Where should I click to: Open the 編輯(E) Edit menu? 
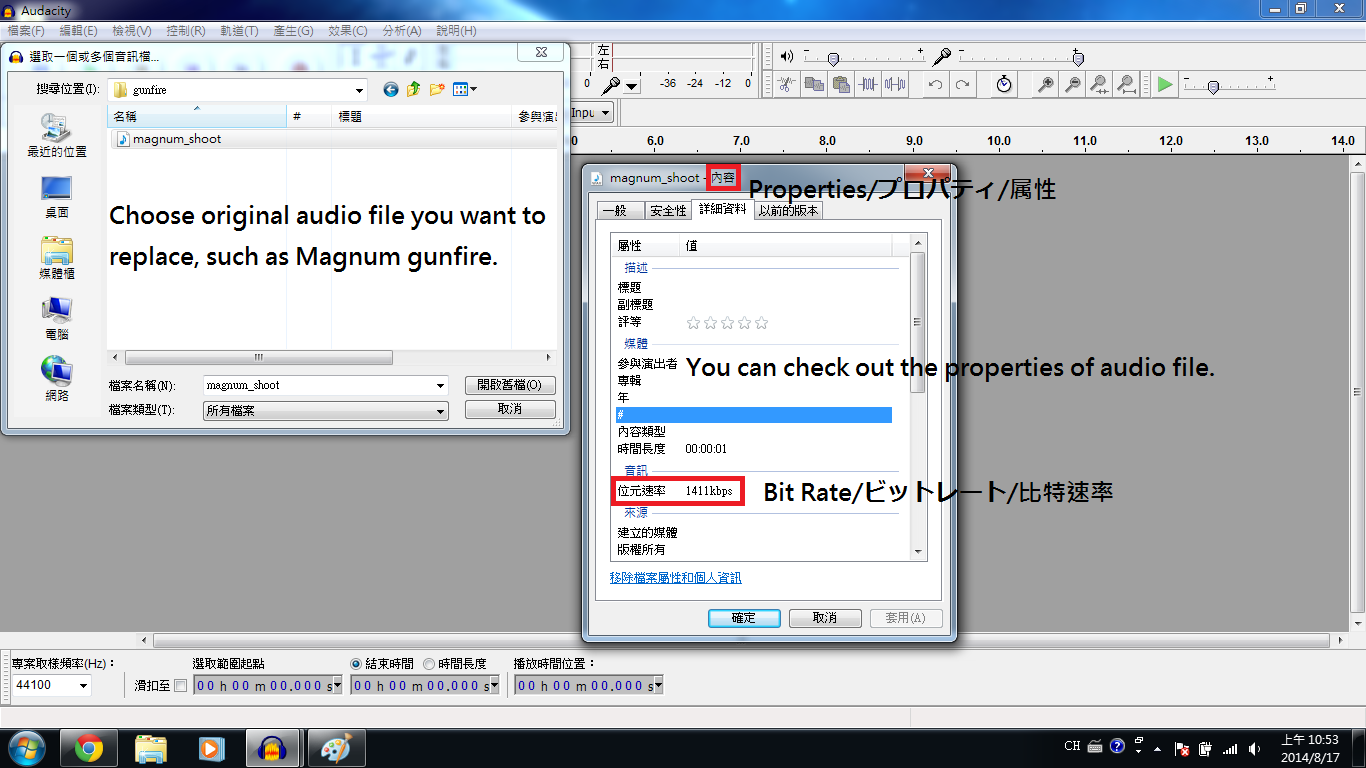point(78,31)
